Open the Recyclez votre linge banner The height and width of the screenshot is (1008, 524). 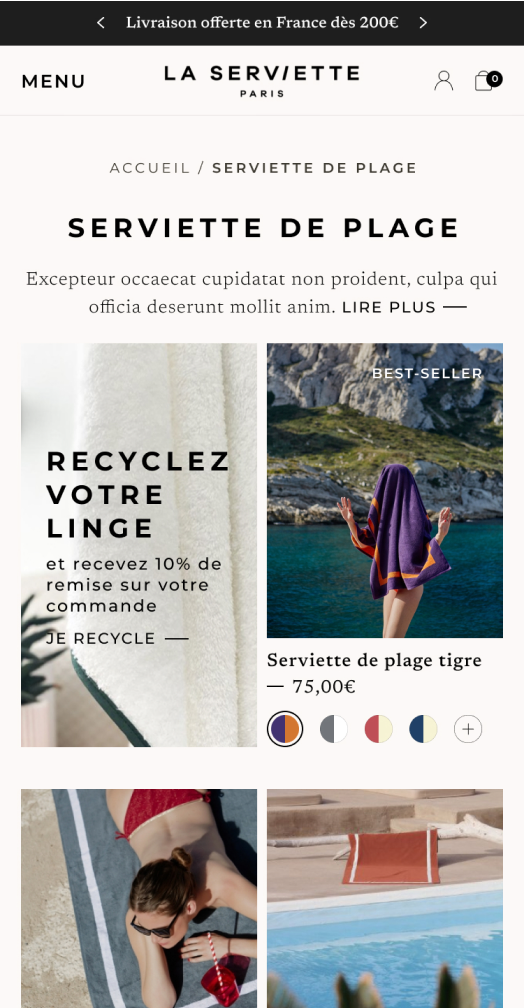click(x=139, y=545)
